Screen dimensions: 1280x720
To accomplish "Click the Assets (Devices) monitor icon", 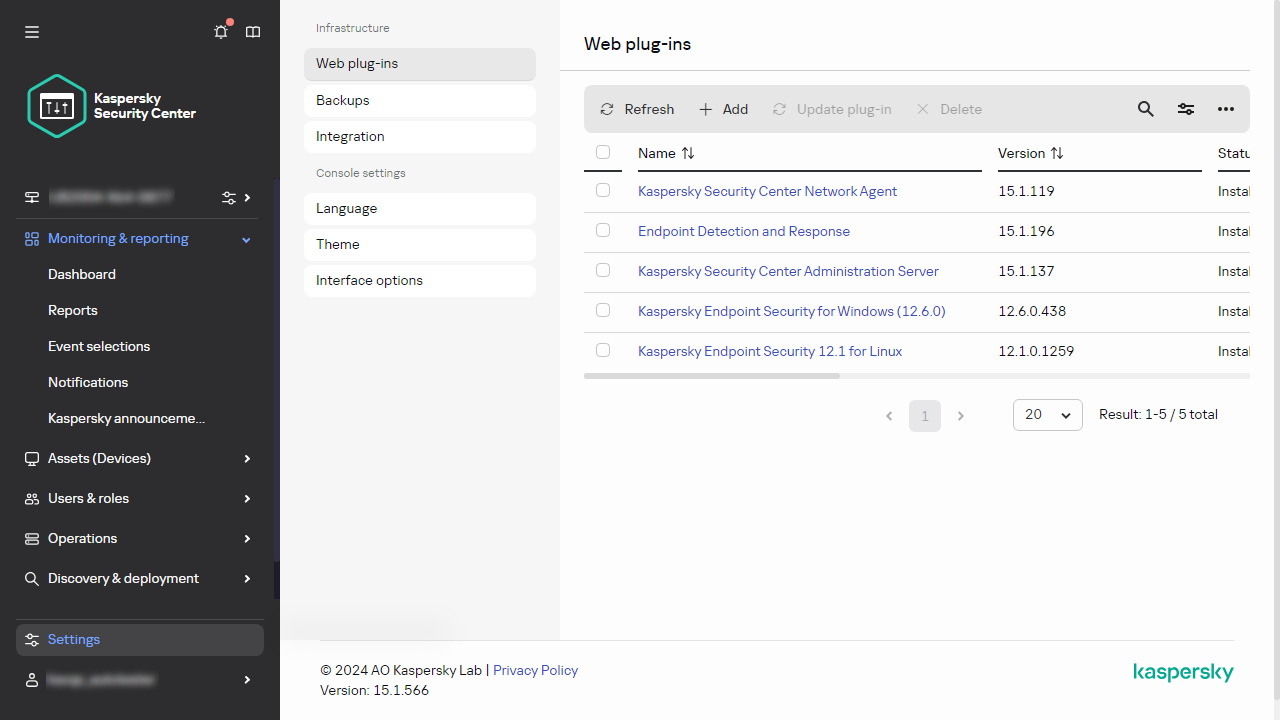I will point(32,459).
